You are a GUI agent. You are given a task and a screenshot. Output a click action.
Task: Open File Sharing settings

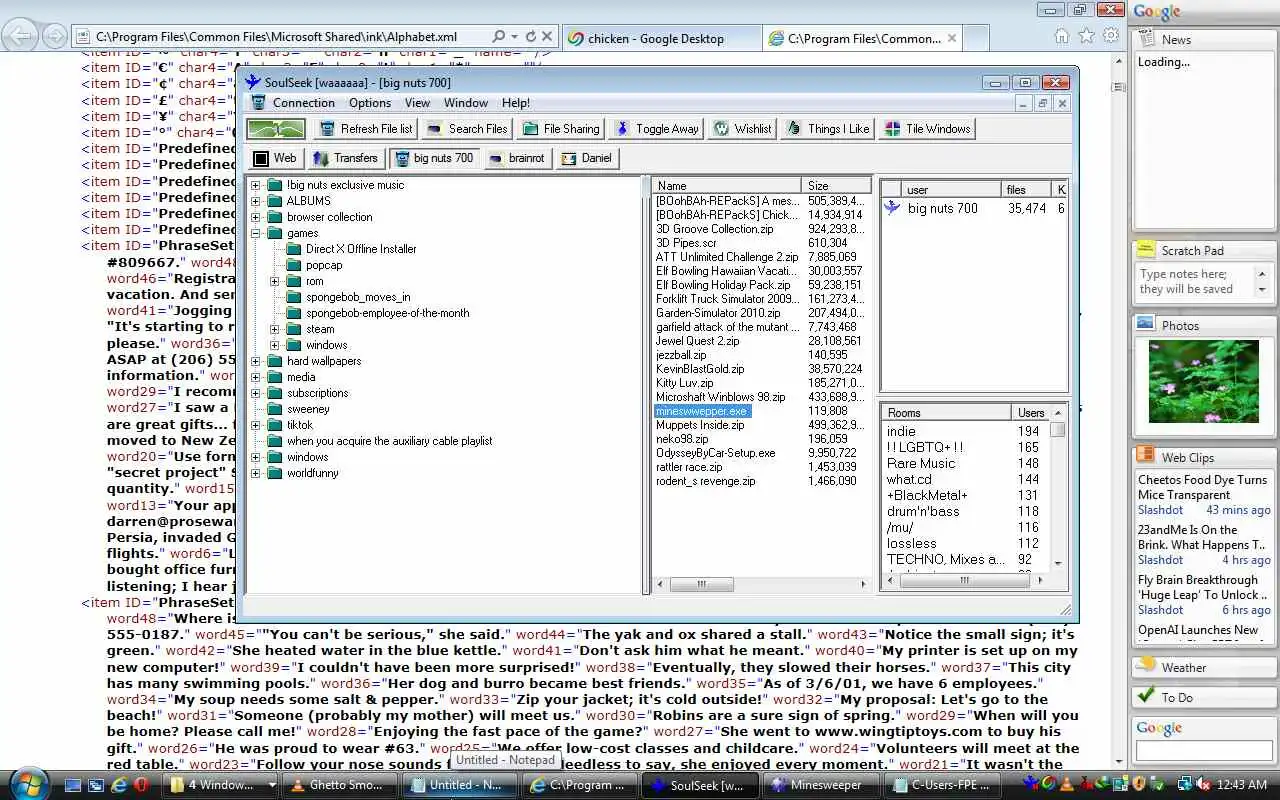click(561, 128)
